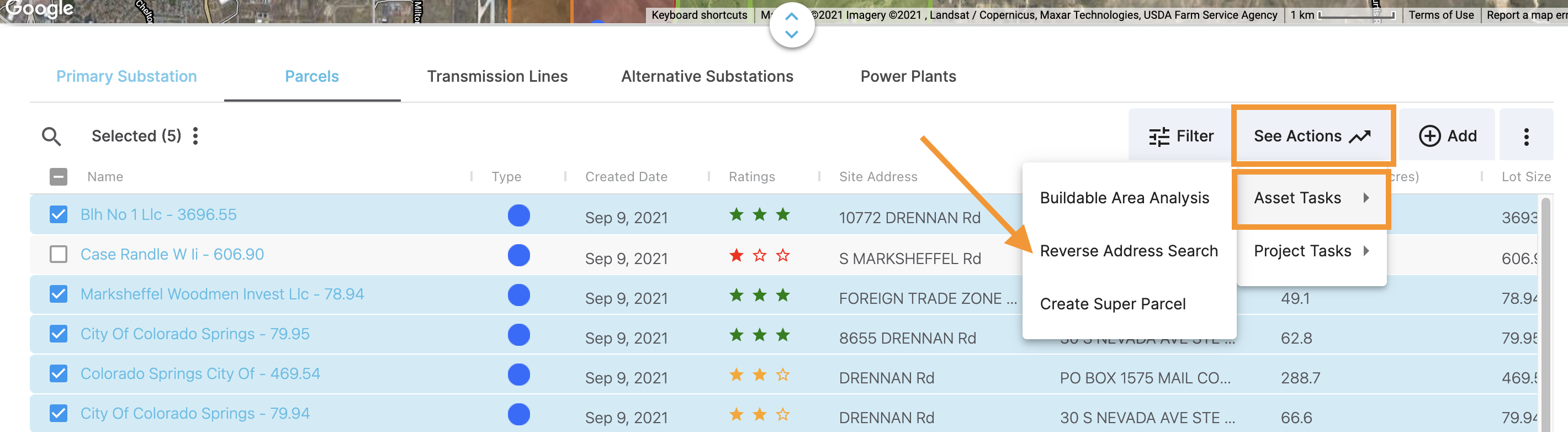
Task: Toggle the select-all checkbox in the header
Action: (x=59, y=177)
